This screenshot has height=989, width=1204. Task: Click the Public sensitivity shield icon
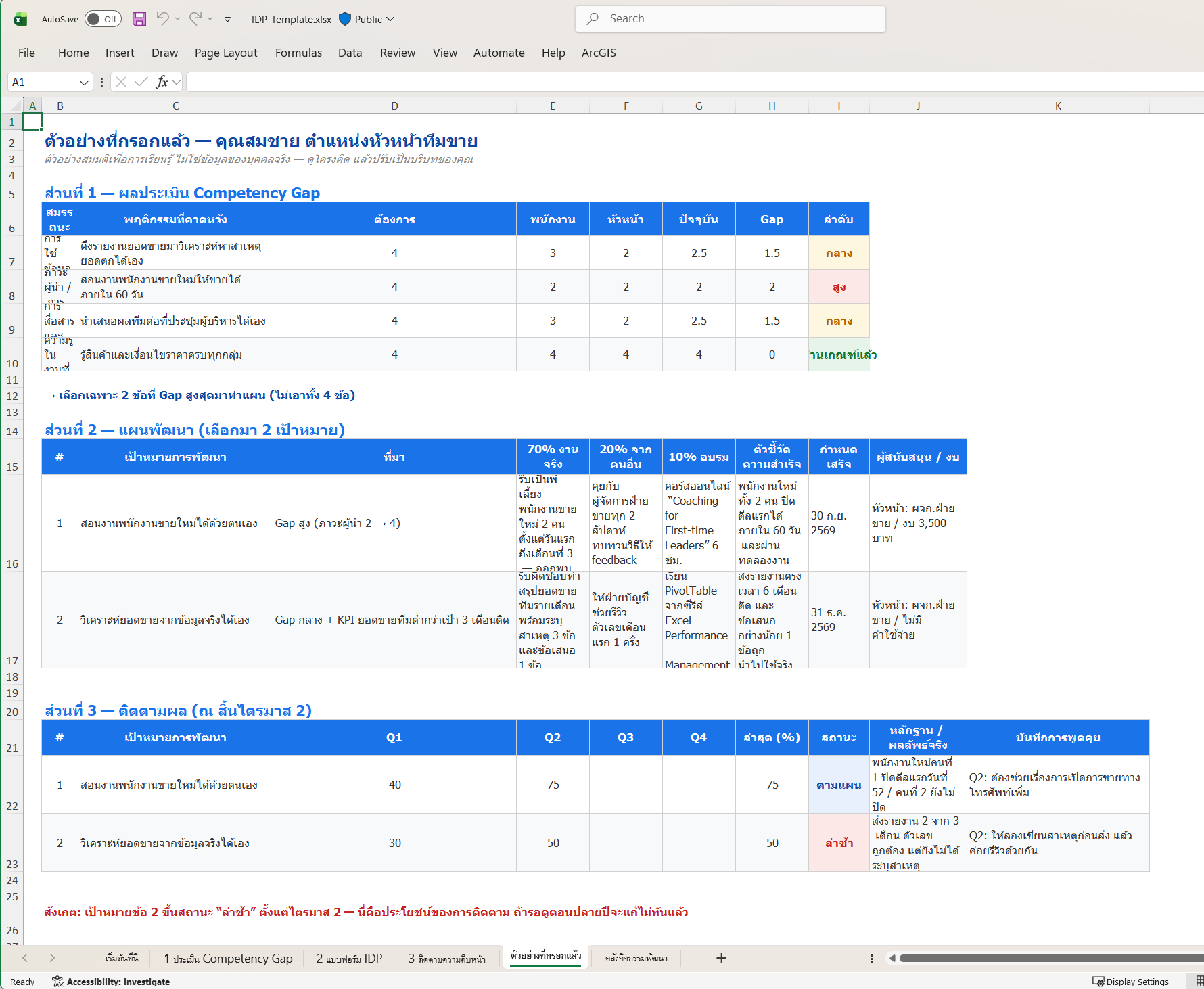[x=345, y=19]
